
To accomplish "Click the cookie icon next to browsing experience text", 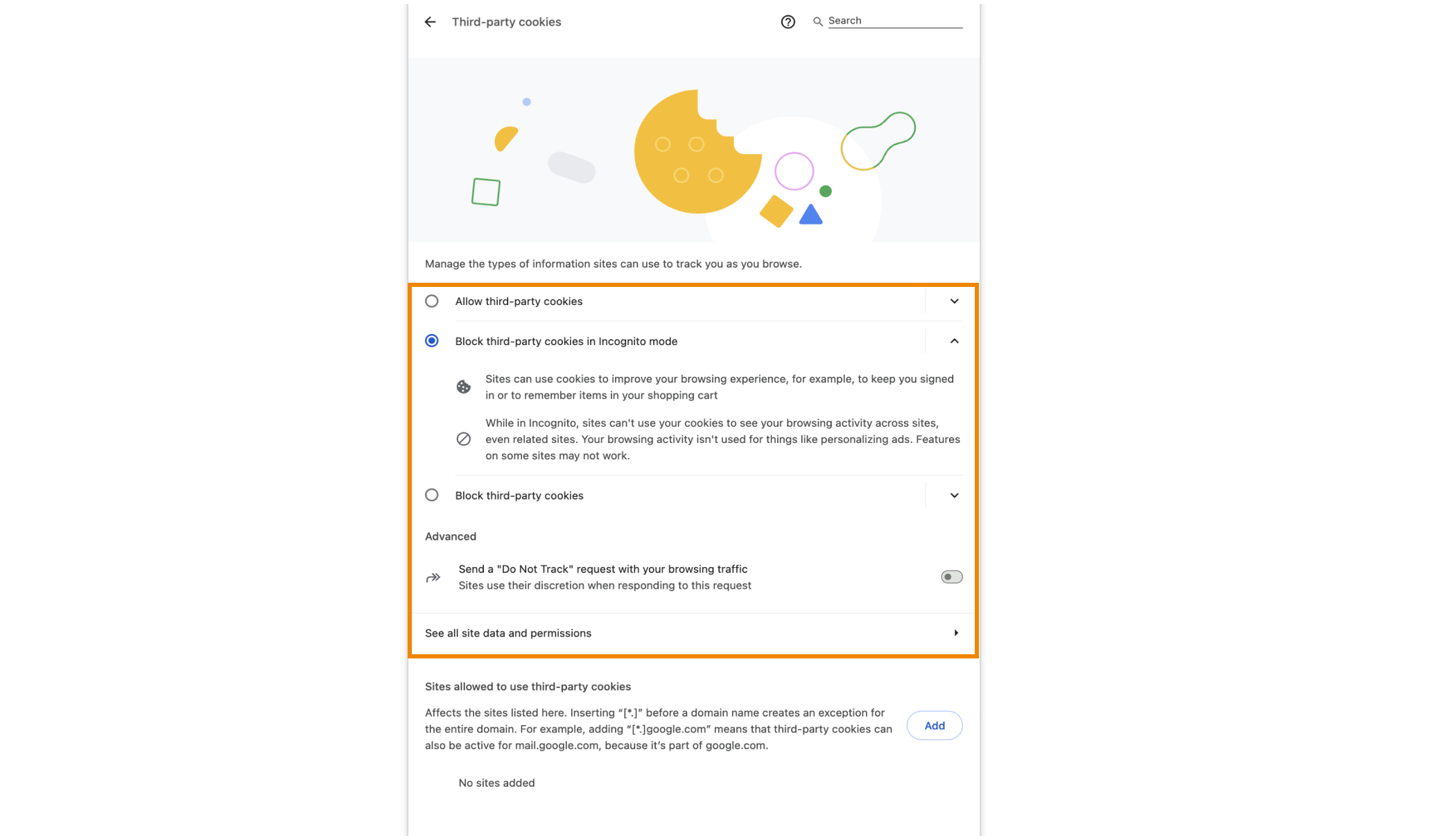I will [463, 387].
